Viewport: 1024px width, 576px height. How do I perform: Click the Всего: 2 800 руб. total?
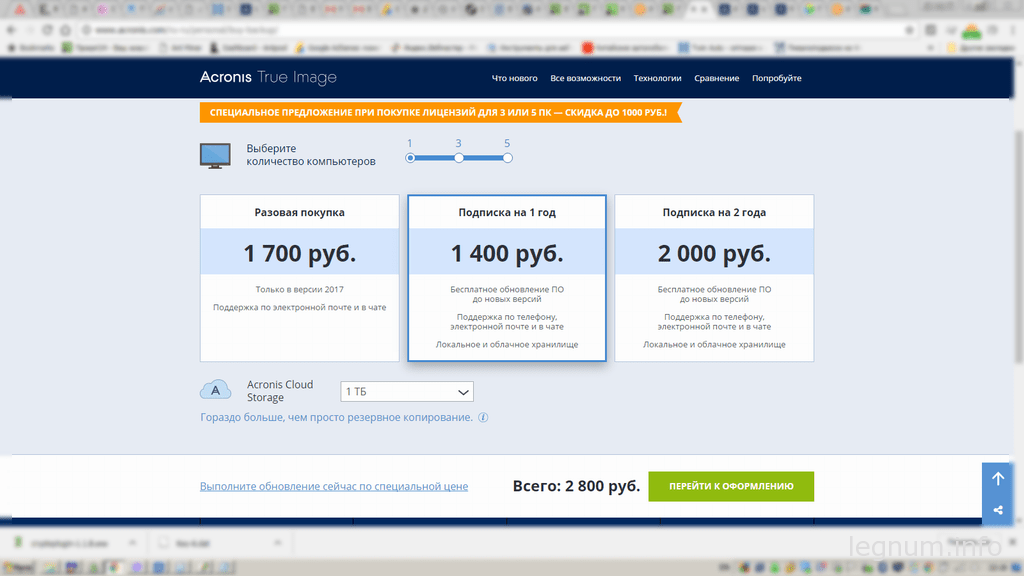(576, 487)
